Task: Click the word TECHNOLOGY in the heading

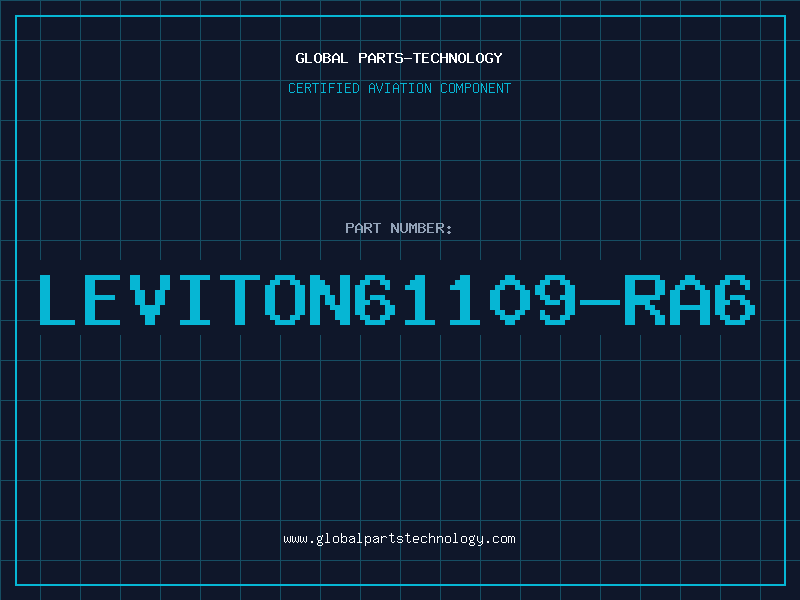Action: coord(458,58)
